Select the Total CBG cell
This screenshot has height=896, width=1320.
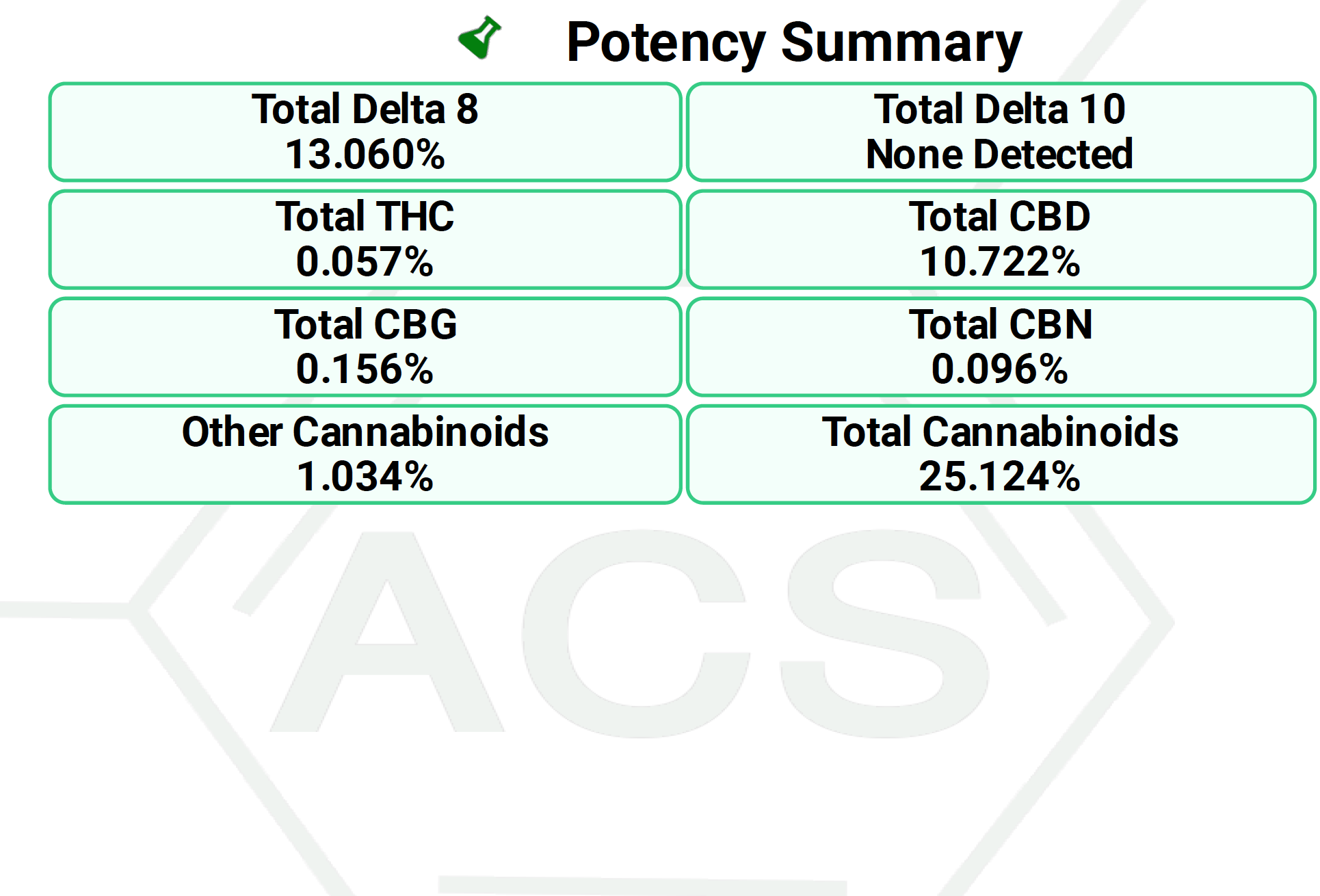[x=365, y=347]
